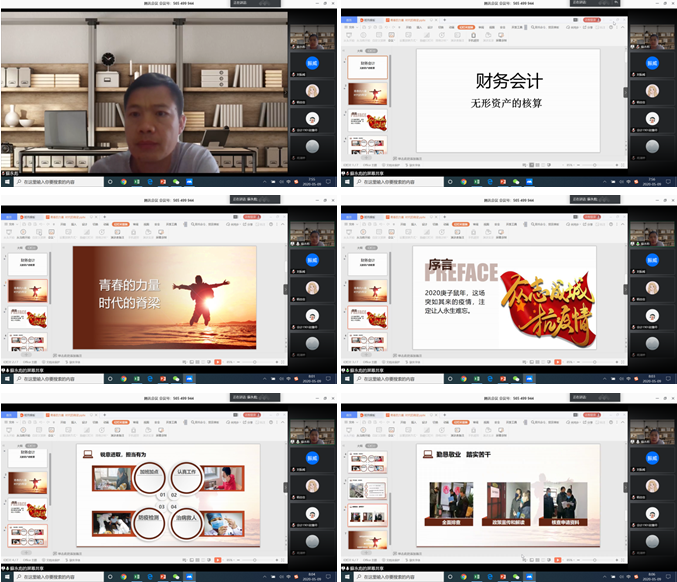Select sunset slide thumbnail in top-right screenshot
The image size is (677, 582).
point(368,96)
